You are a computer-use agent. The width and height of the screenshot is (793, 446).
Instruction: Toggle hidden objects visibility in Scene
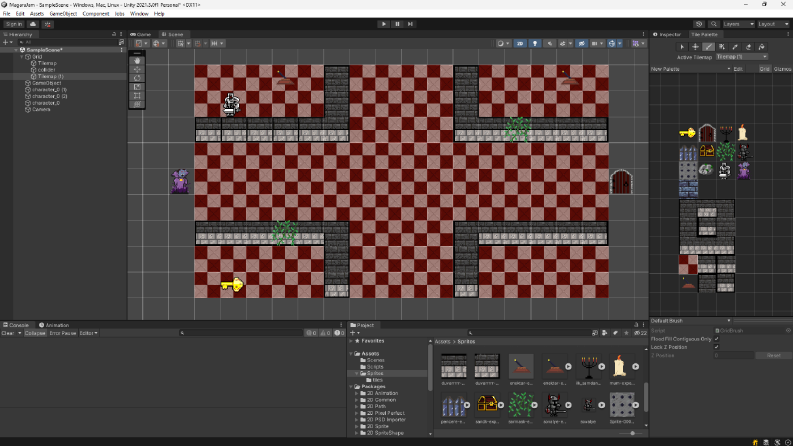(582, 43)
